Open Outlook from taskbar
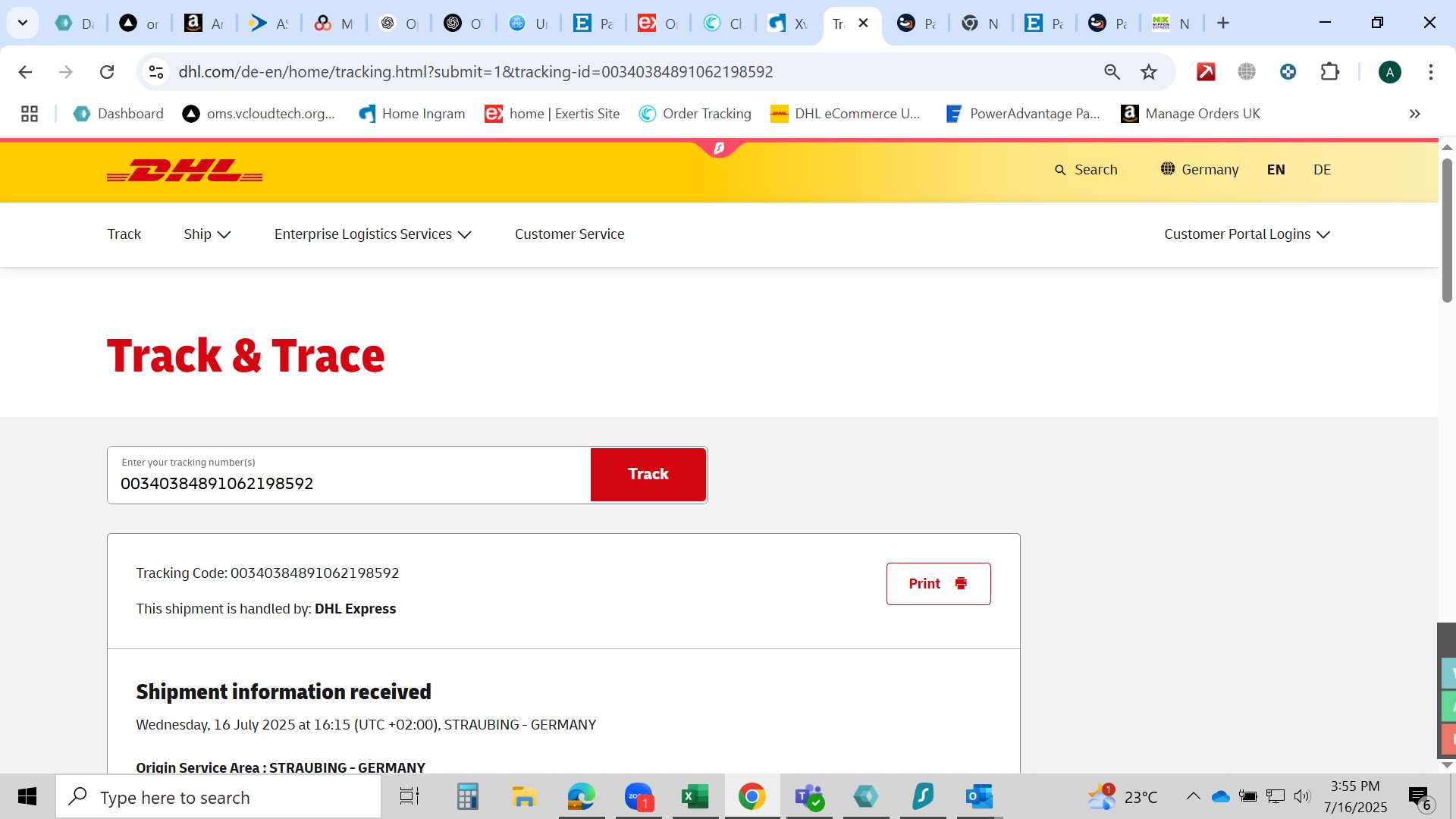Image resolution: width=1456 pixels, height=819 pixels. 979,797
